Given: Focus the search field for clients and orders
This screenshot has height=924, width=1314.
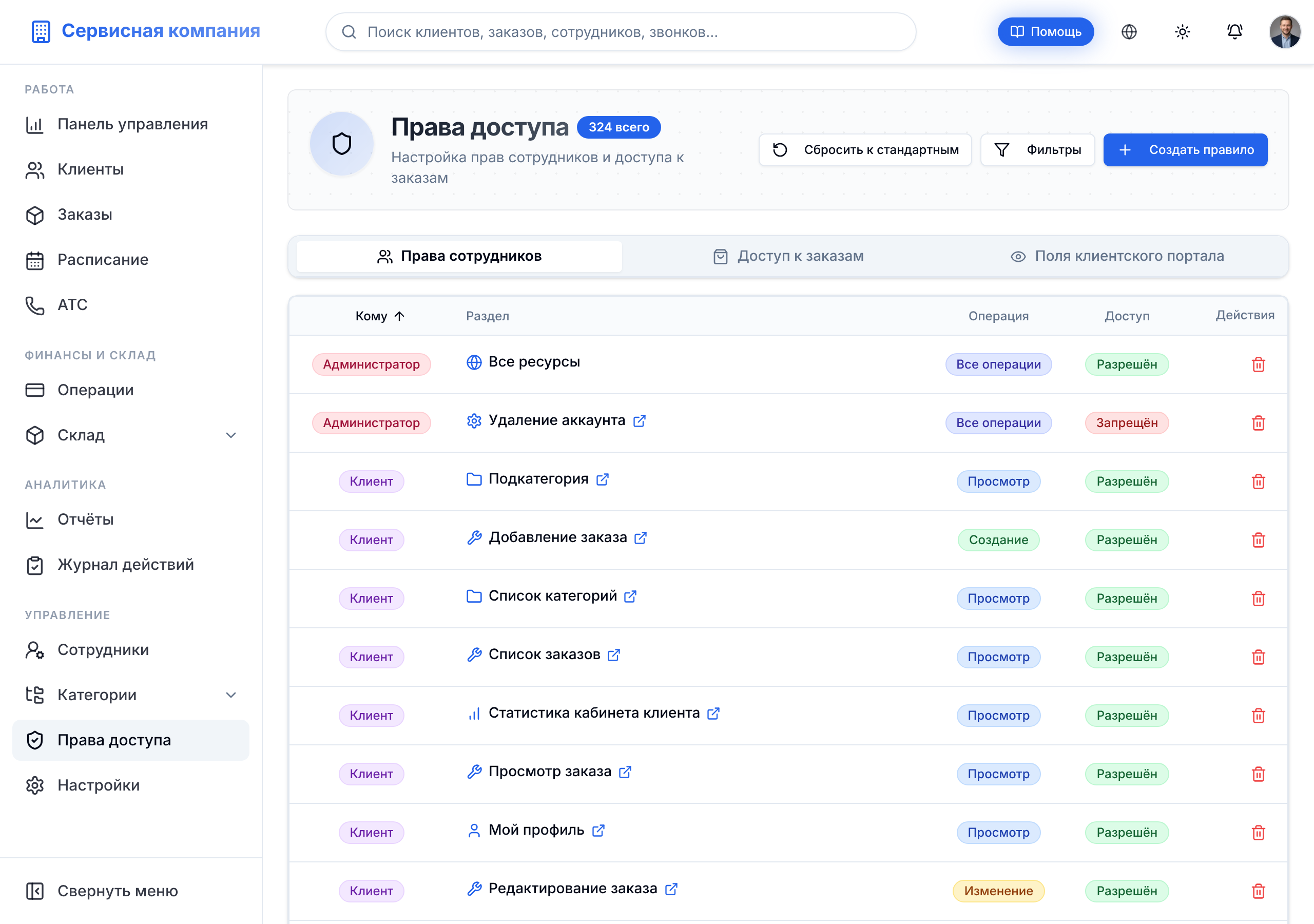Looking at the screenshot, I should click(621, 32).
